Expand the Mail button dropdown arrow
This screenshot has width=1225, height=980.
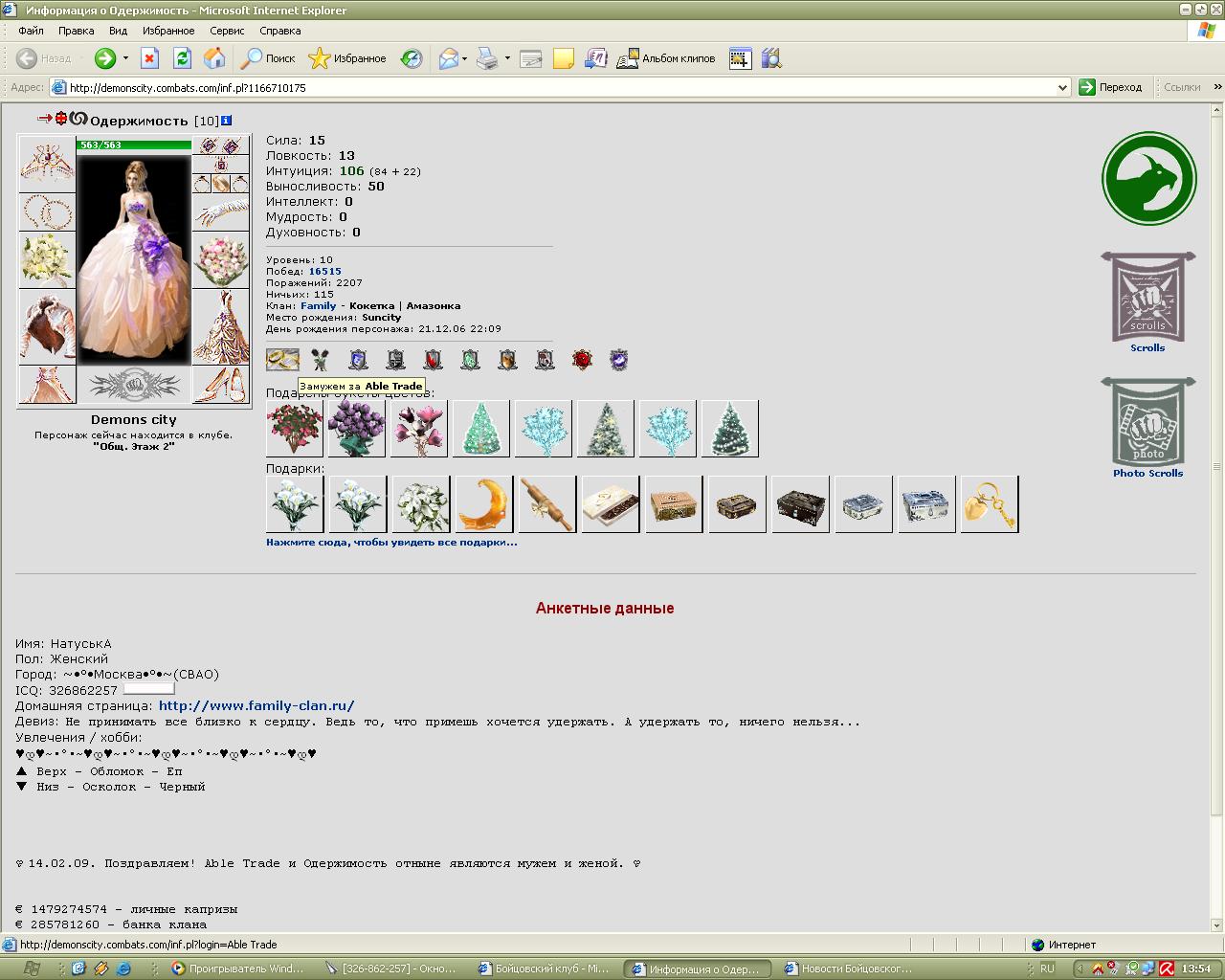[464, 58]
